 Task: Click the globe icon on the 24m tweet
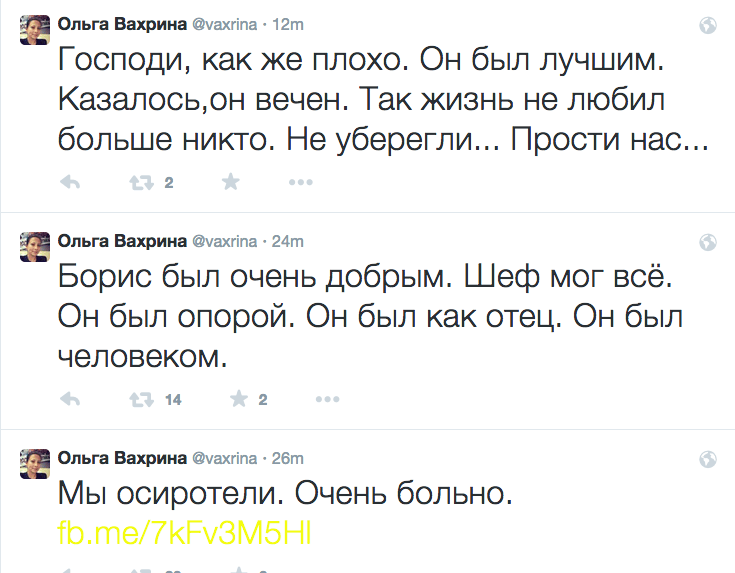[x=708, y=242]
